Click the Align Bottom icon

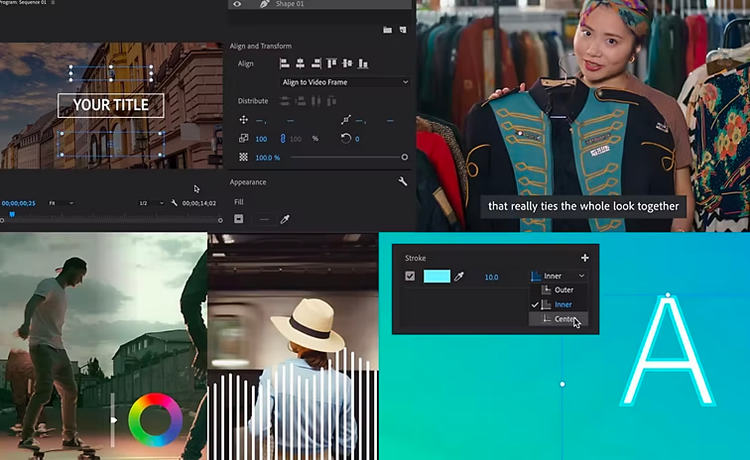click(x=361, y=63)
